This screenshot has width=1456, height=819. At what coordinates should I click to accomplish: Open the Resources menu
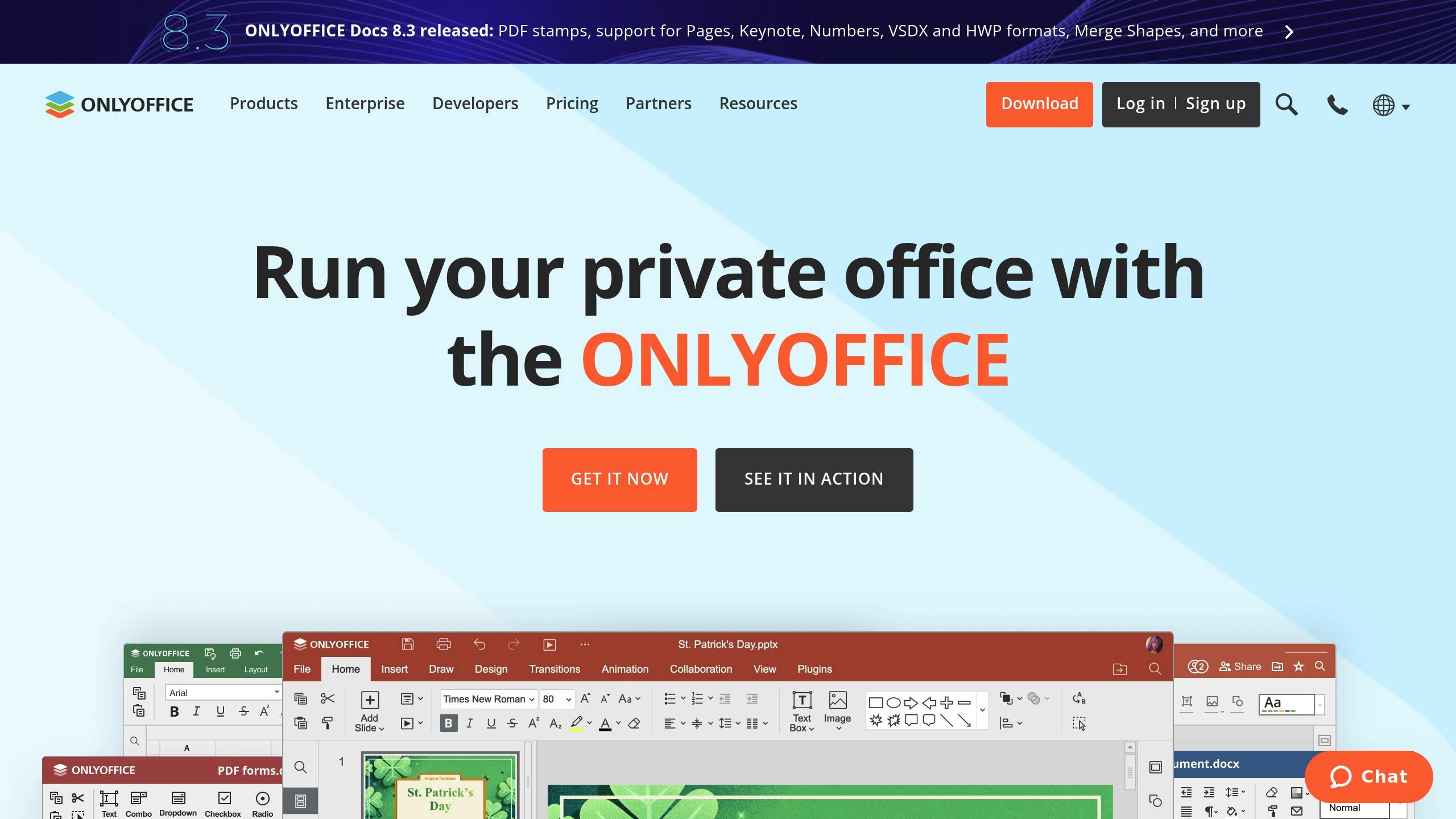(758, 104)
